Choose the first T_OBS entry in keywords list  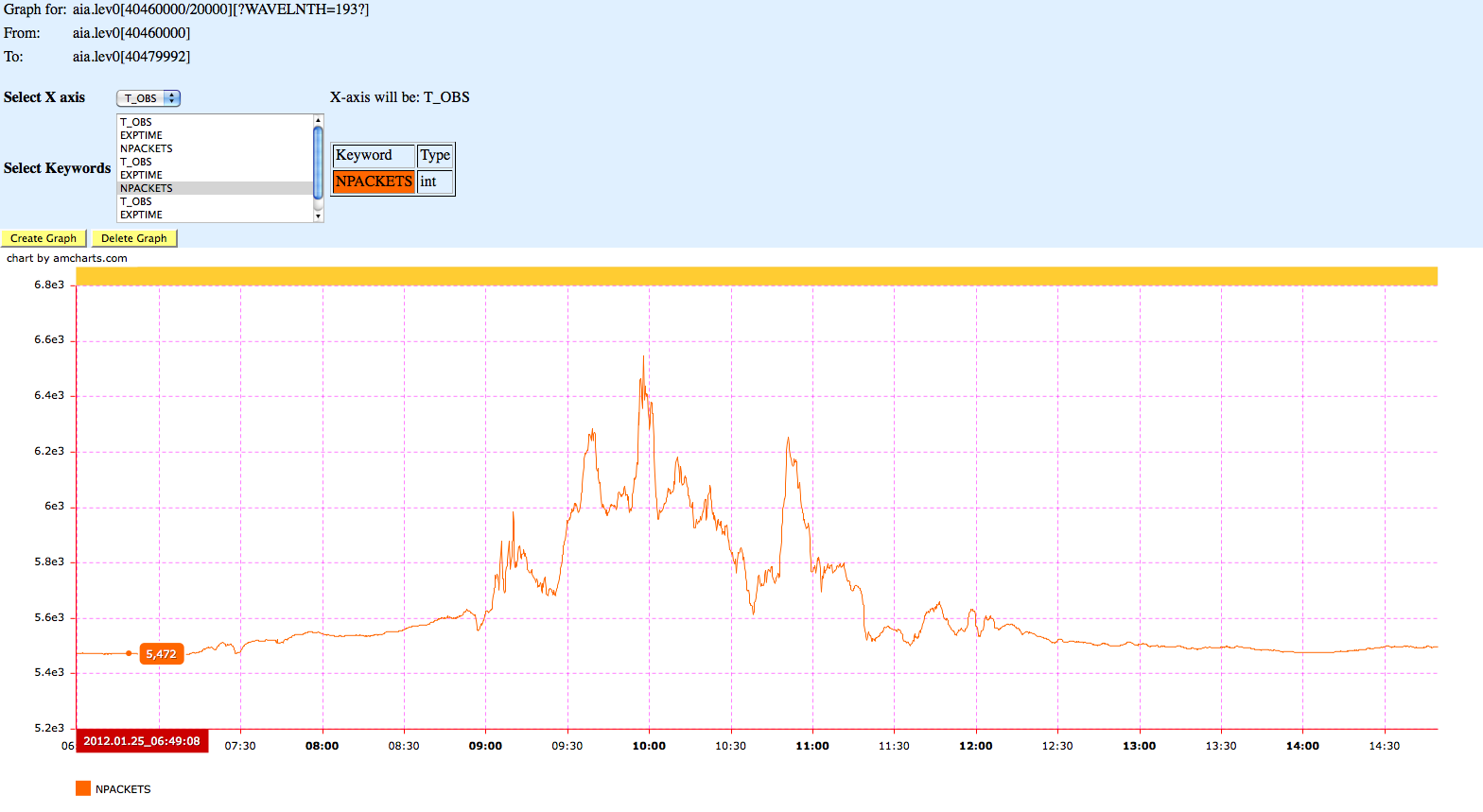136,122
